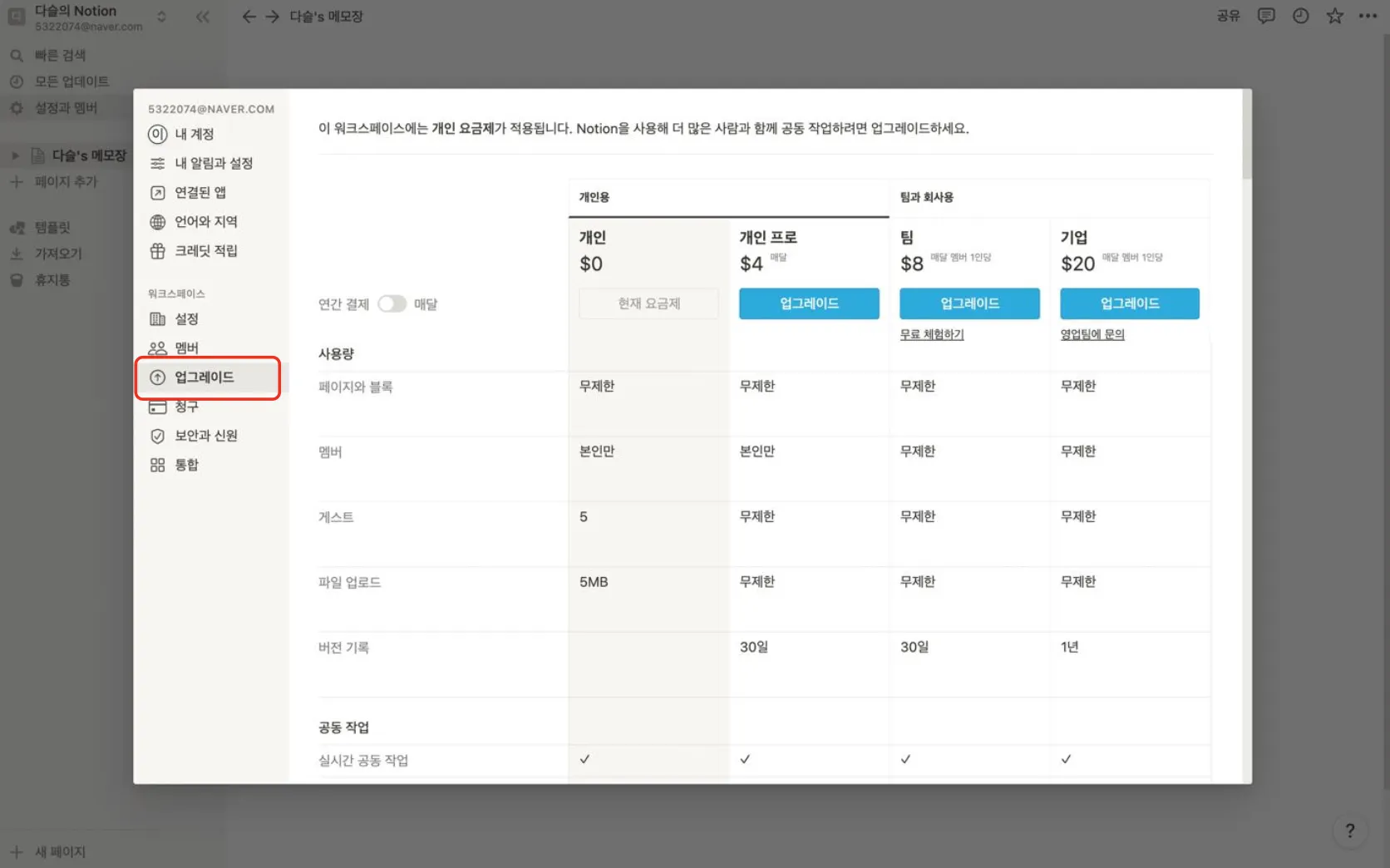
Task: Click the 통합 grid icon
Action: [x=157, y=465]
